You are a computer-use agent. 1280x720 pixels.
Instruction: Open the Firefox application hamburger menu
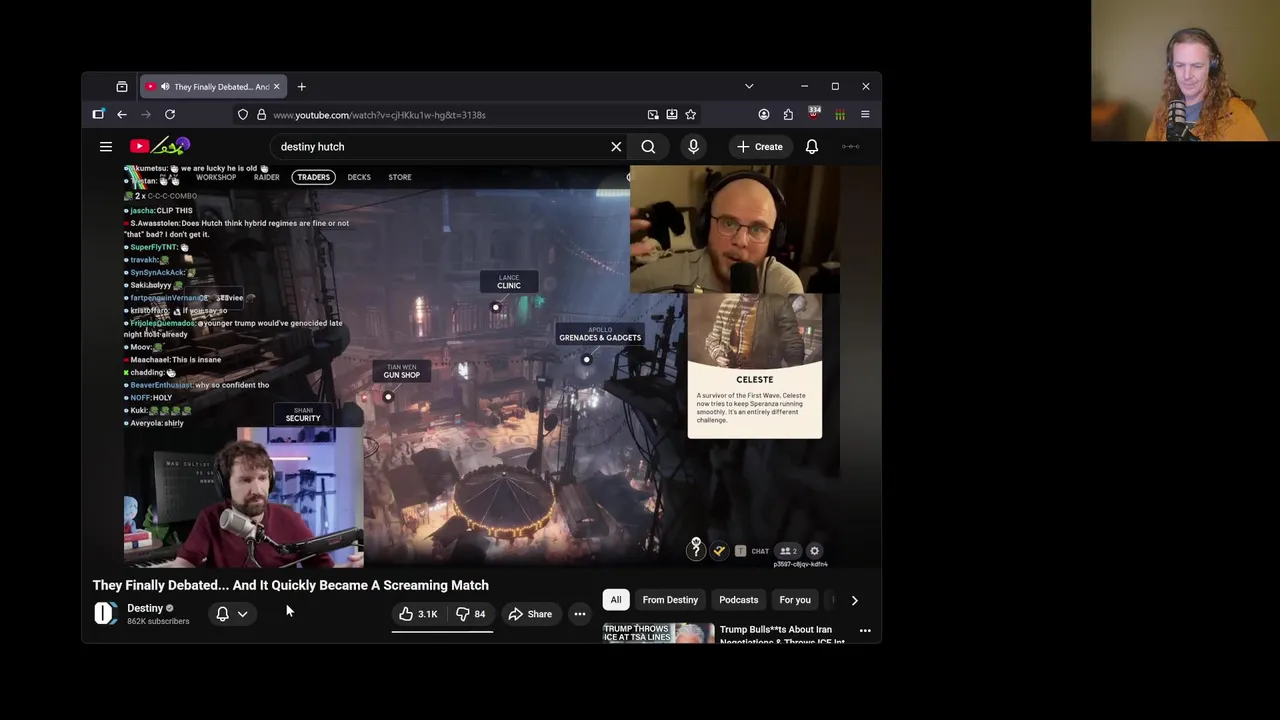point(865,115)
